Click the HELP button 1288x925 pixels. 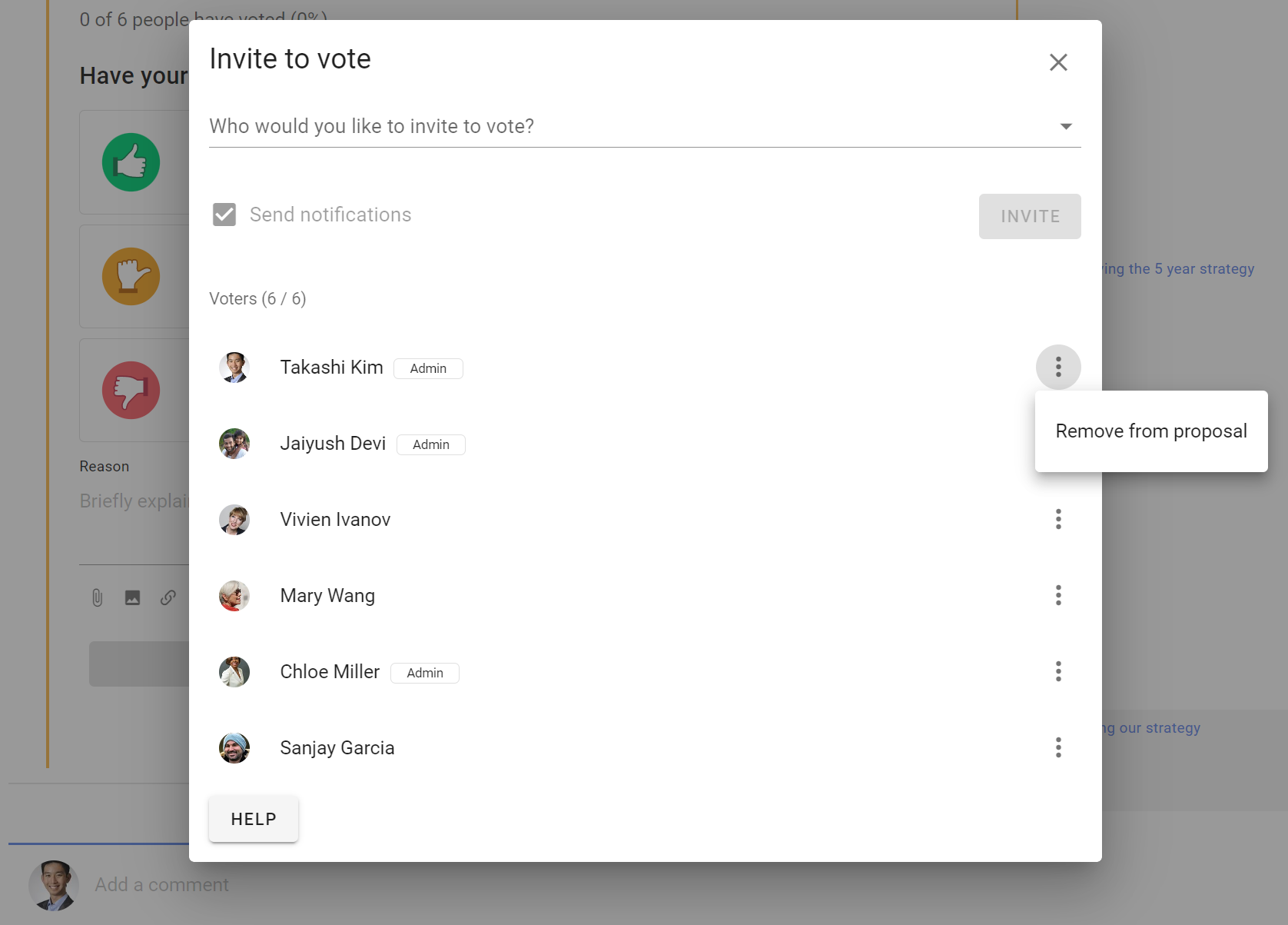254,819
